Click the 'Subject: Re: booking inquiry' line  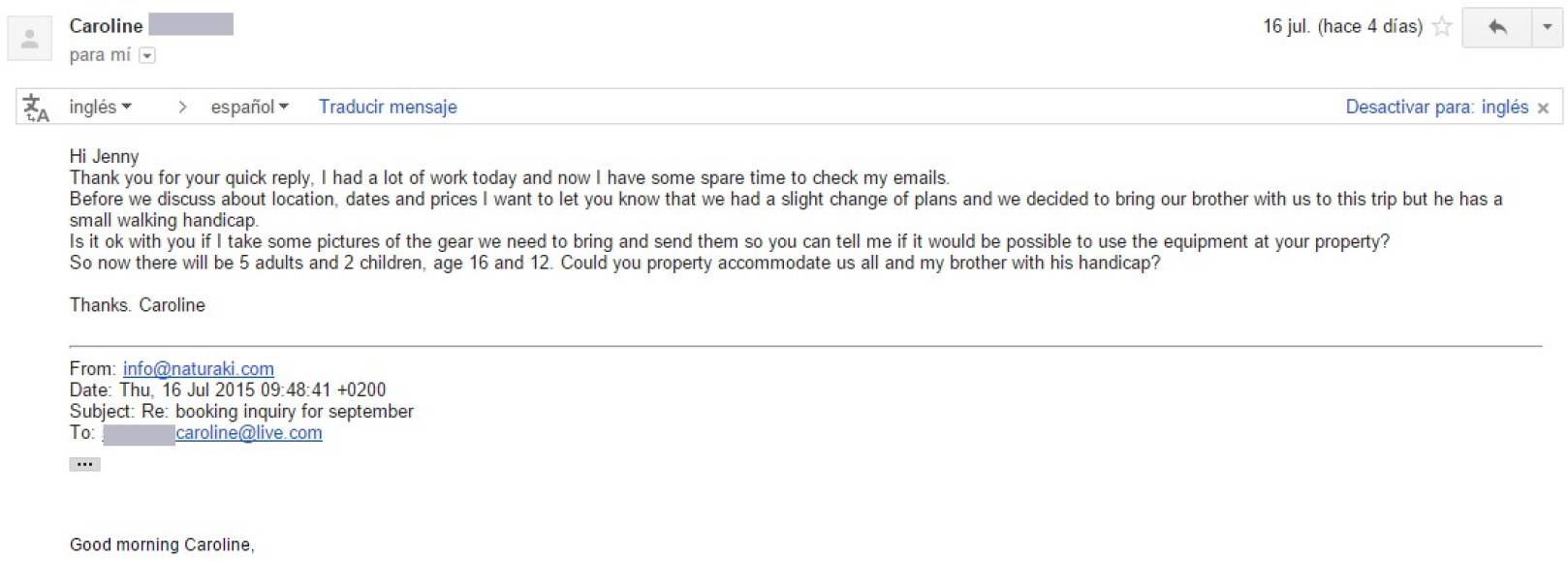coord(241,412)
